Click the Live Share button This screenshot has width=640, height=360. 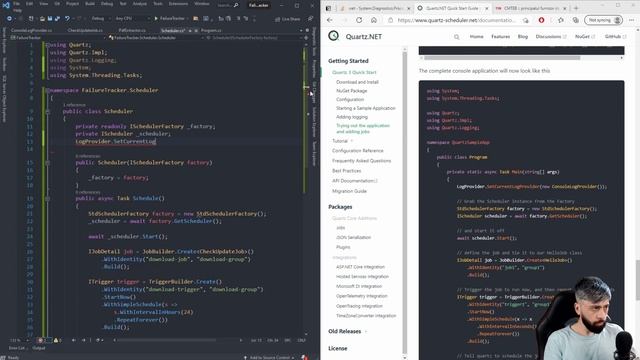(287, 19)
